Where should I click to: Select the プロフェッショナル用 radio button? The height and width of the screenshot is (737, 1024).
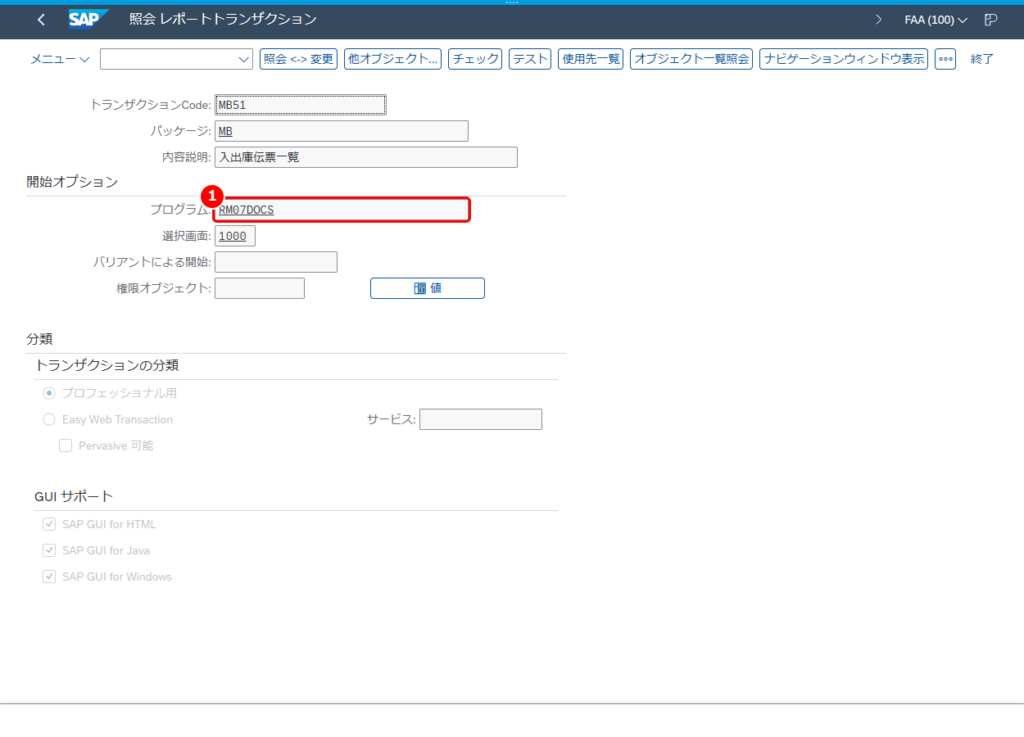tap(49, 393)
